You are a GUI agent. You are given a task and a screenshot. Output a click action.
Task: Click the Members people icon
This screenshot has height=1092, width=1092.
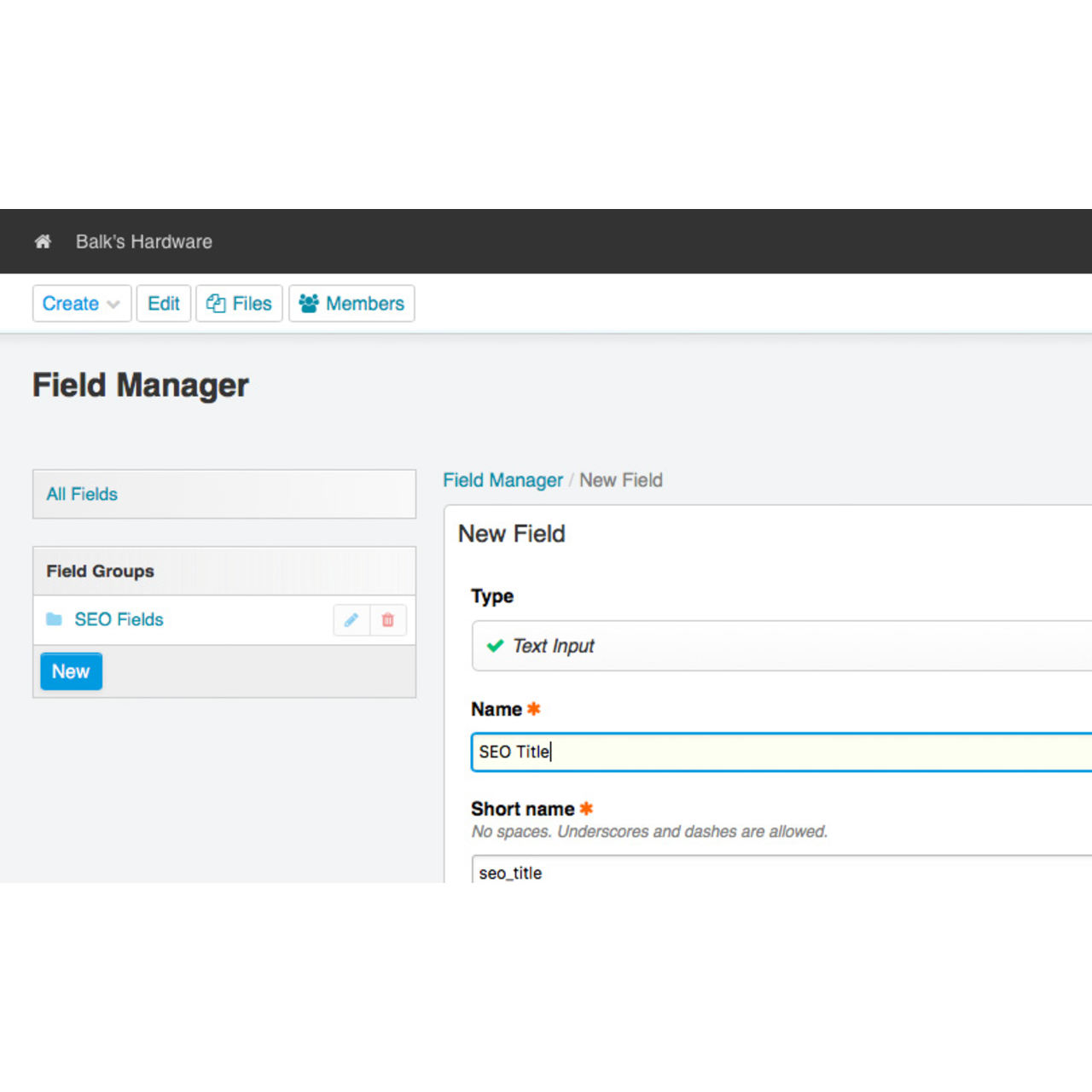(309, 304)
